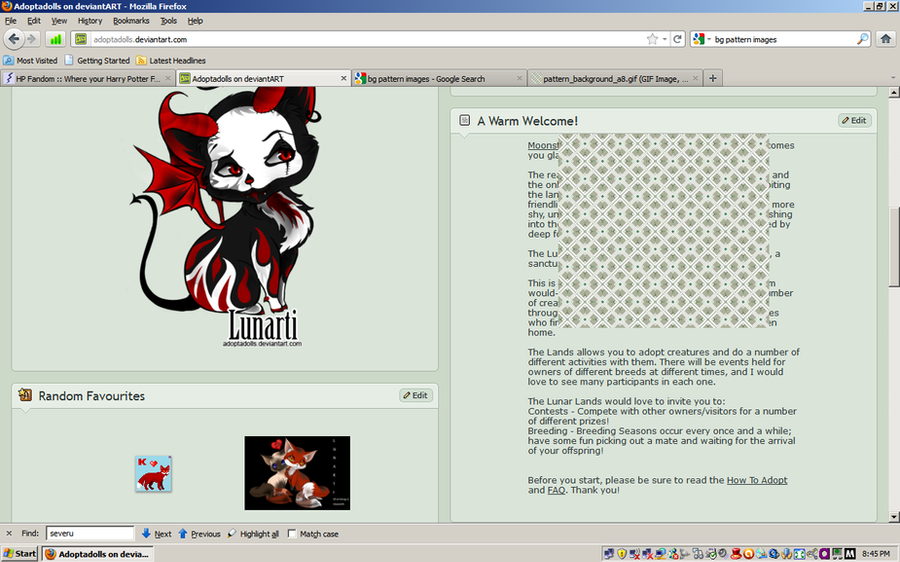
Task: Click the Forward navigation arrow
Action: [x=32, y=39]
